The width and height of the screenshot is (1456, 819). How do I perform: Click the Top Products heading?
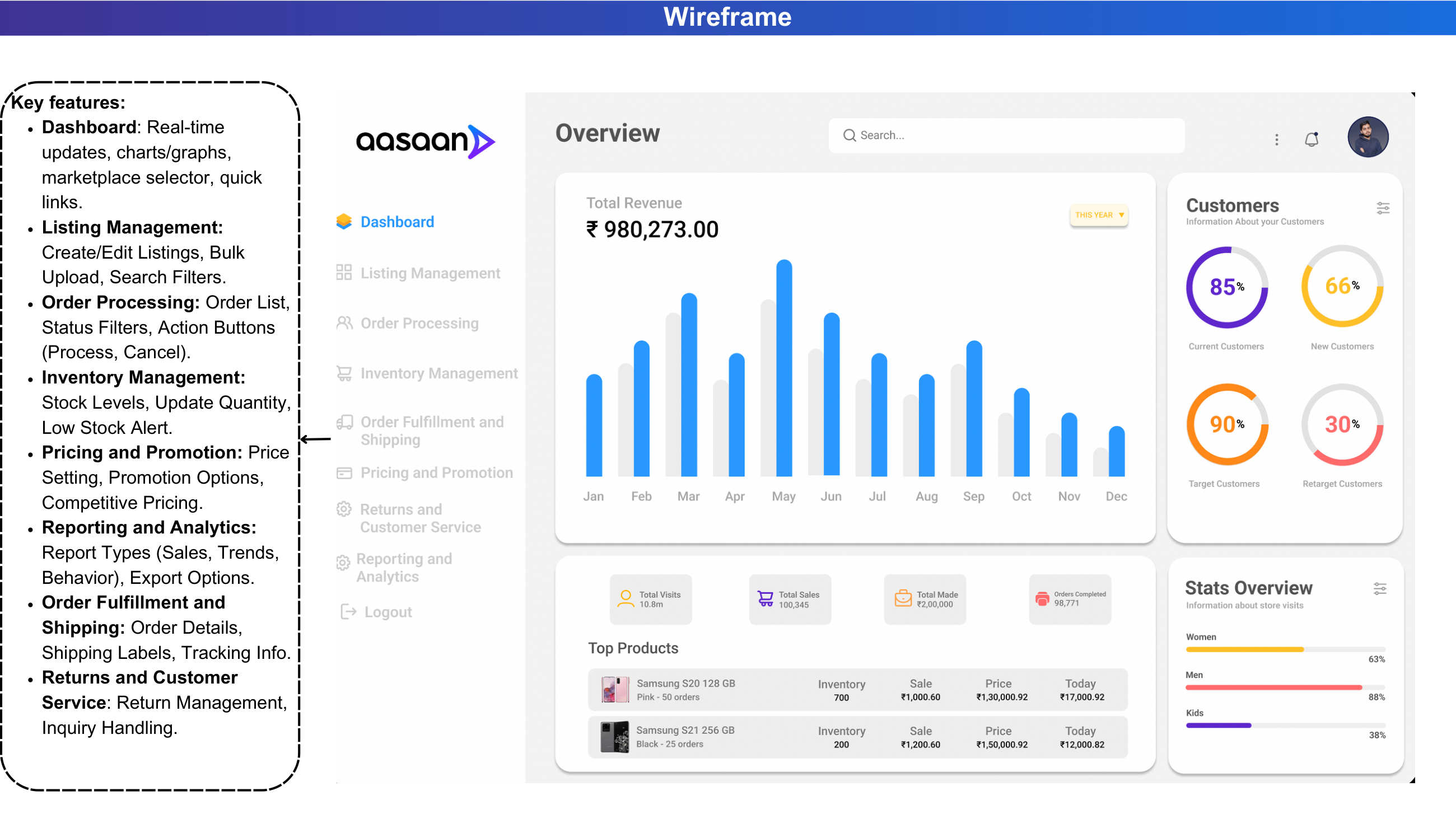[x=633, y=648]
